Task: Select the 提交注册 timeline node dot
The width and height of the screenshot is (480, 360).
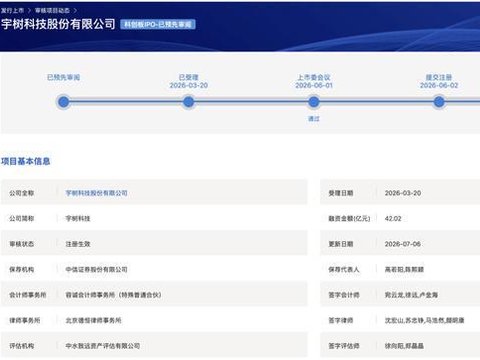Action: (x=439, y=102)
